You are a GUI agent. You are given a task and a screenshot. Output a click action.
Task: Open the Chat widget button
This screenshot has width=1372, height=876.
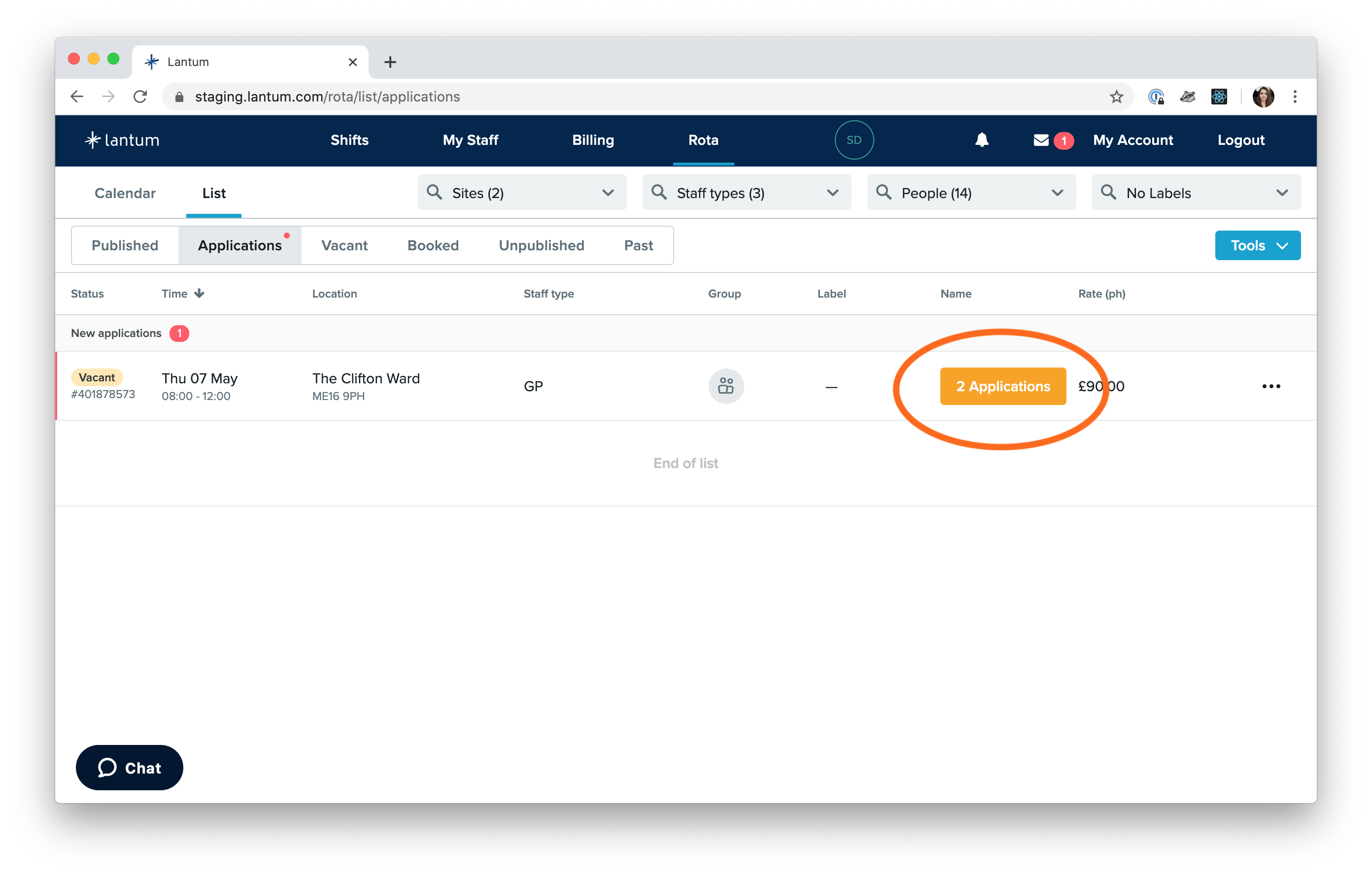[x=129, y=768]
